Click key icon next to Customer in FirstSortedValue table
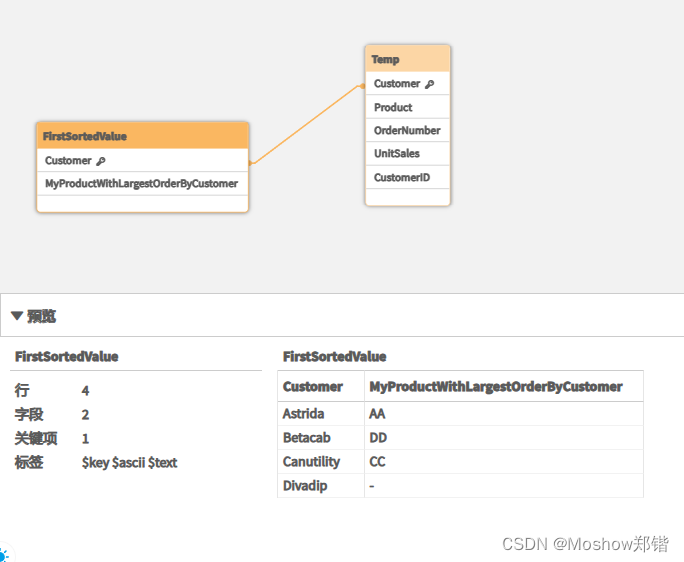This screenshot has width=684, height=562. click(x=101, y=161)
